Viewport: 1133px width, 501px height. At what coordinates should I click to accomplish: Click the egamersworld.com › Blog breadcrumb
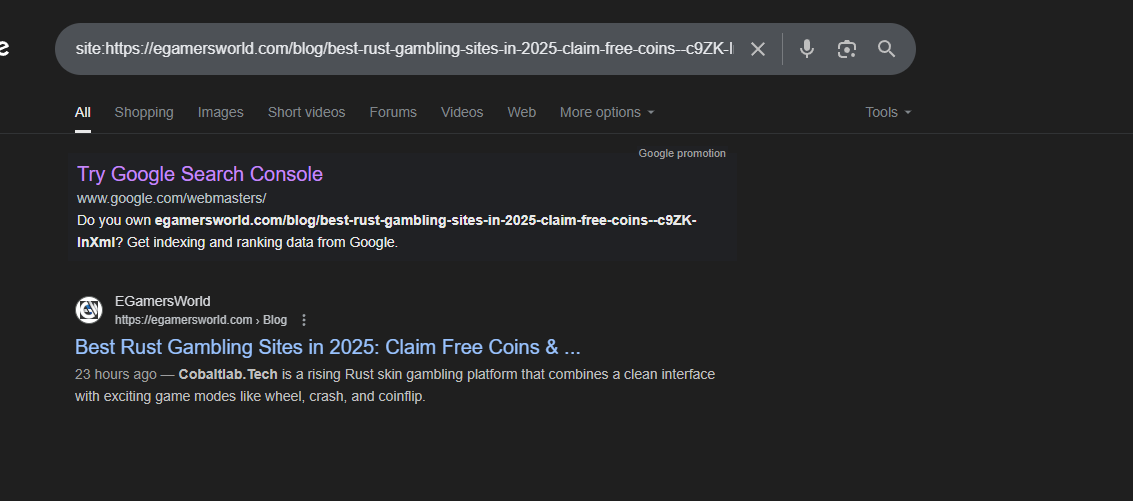[201, 320]
